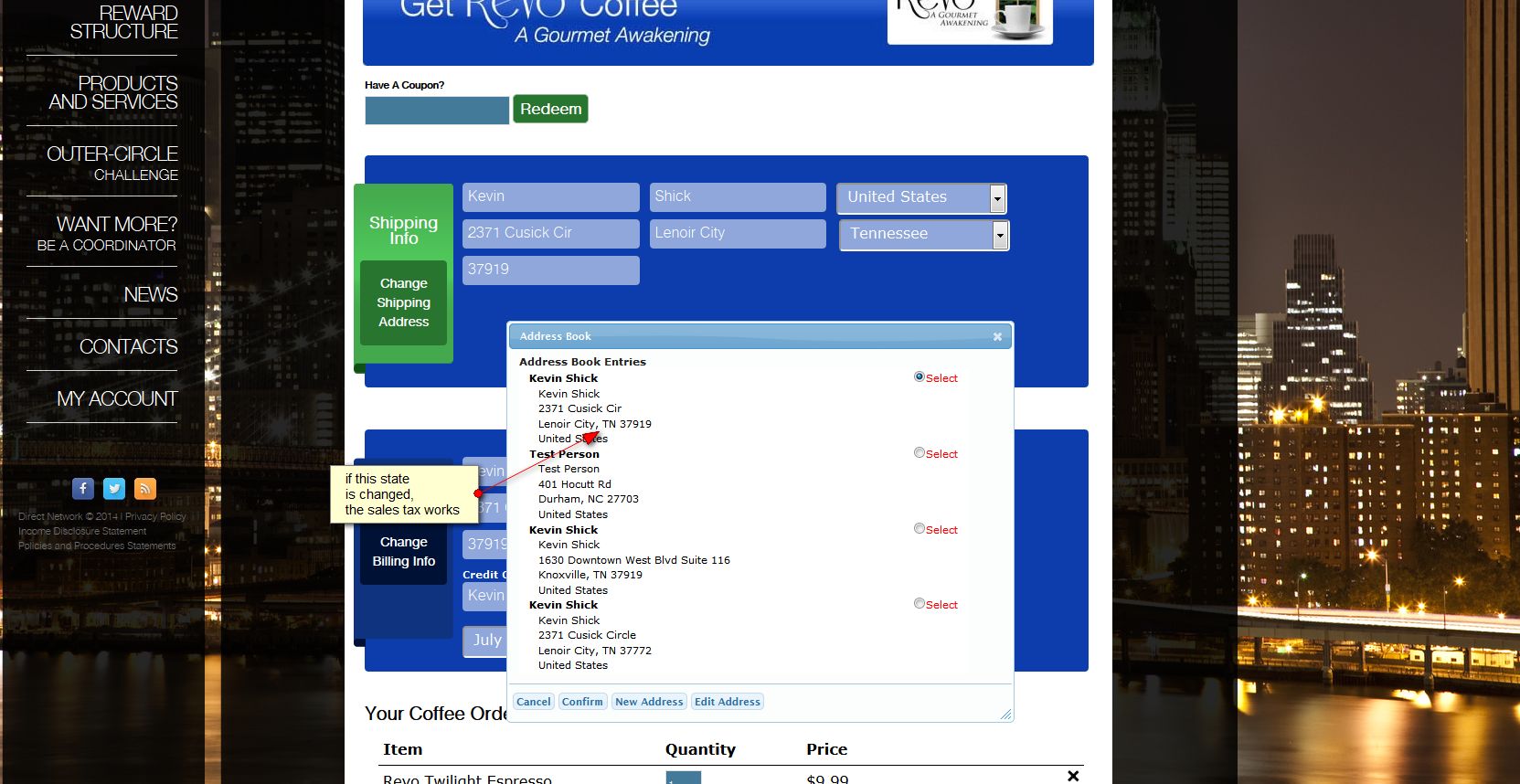This screenshot has width=1520, height=784.
Task: Select the Cusick Circle 37772 address
Action: tap(919, 603)
